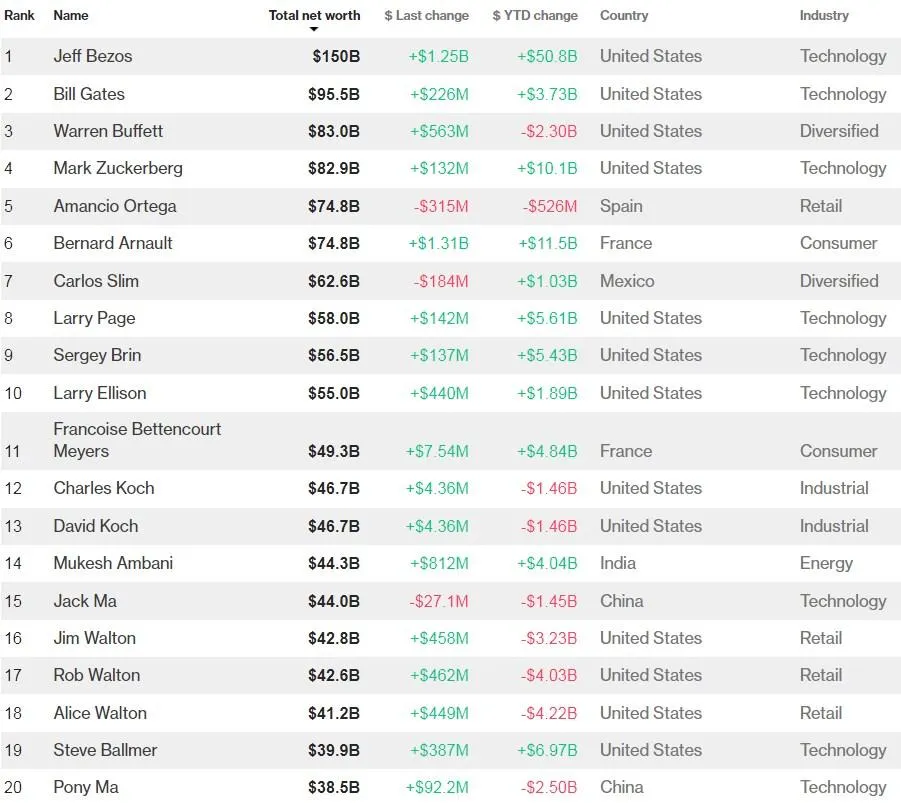Click the sort arrow under Total net worth
The height and width of the screenshot is (803, 901).
coord(314,30)
